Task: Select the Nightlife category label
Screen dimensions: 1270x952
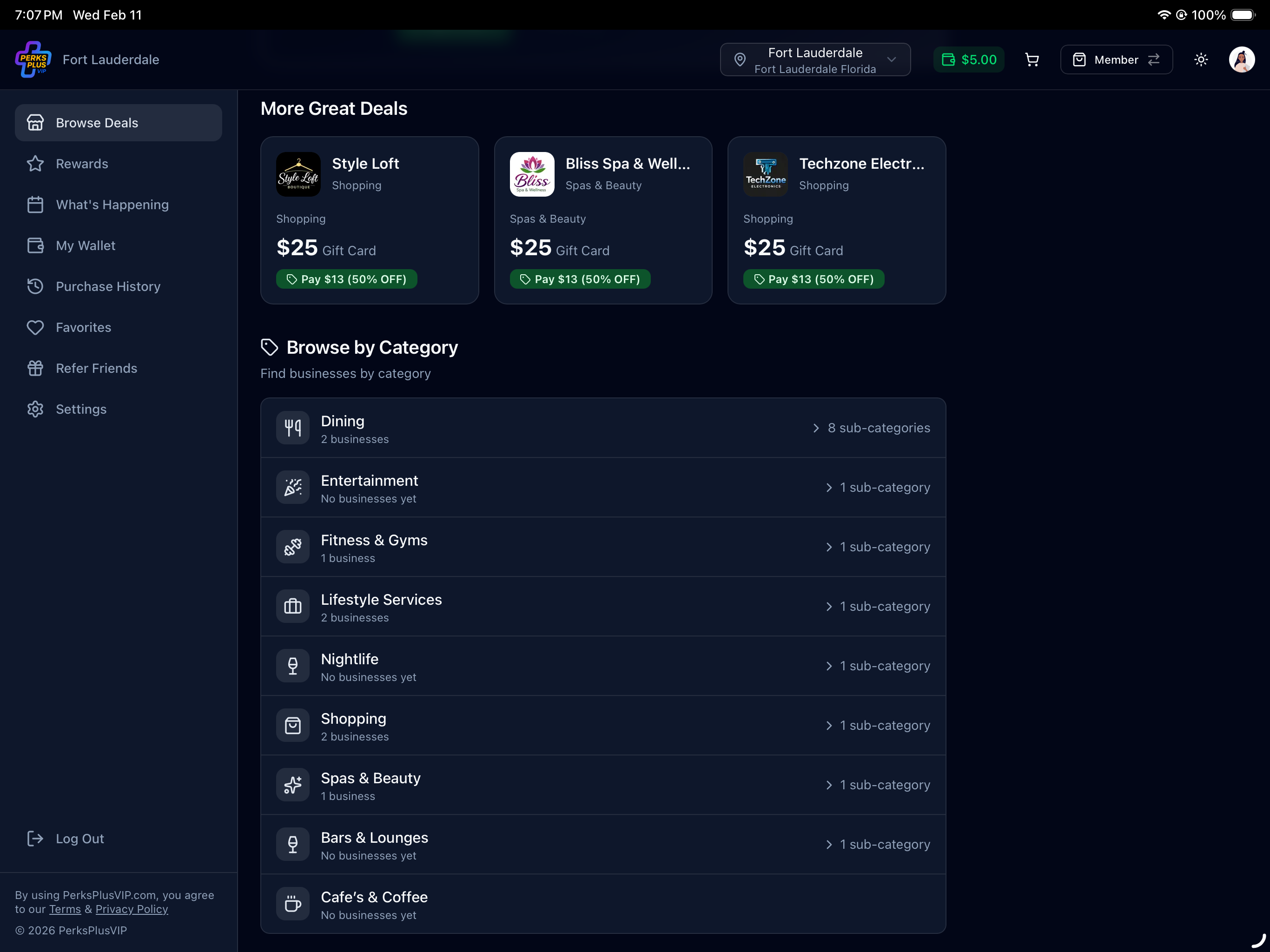Action: (x=350, y=659)
